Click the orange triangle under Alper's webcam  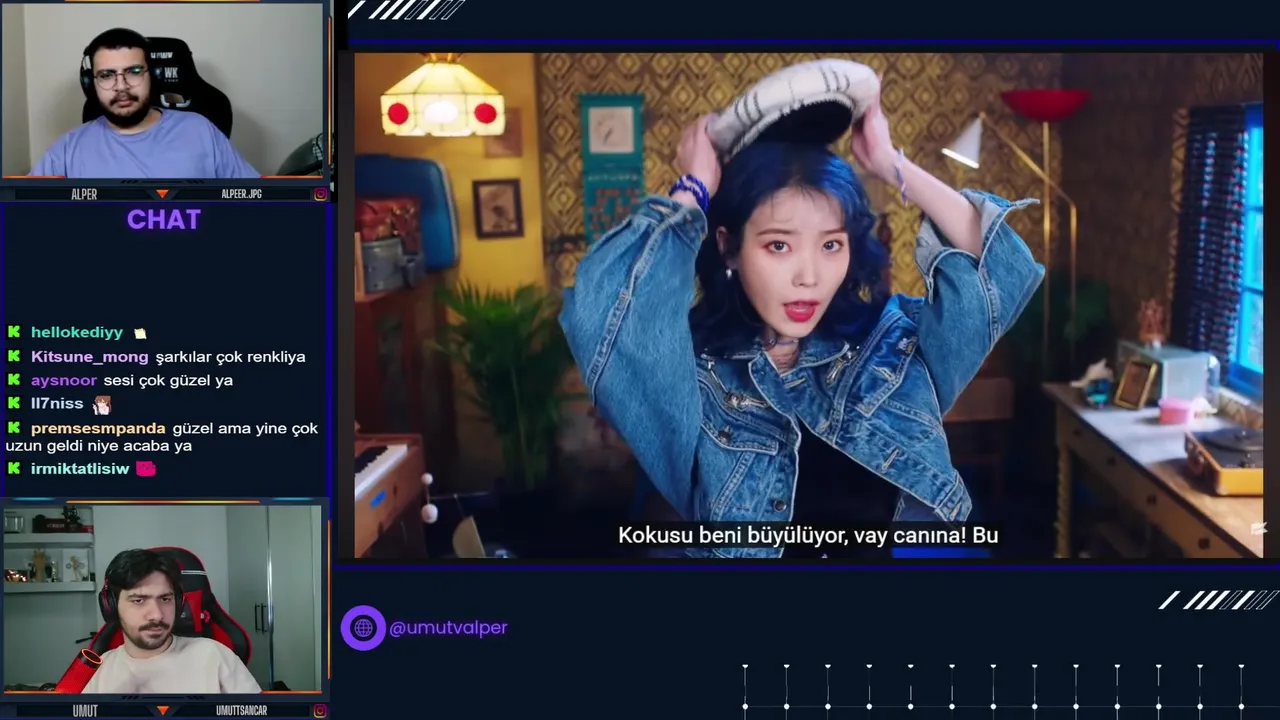(162, 194)
